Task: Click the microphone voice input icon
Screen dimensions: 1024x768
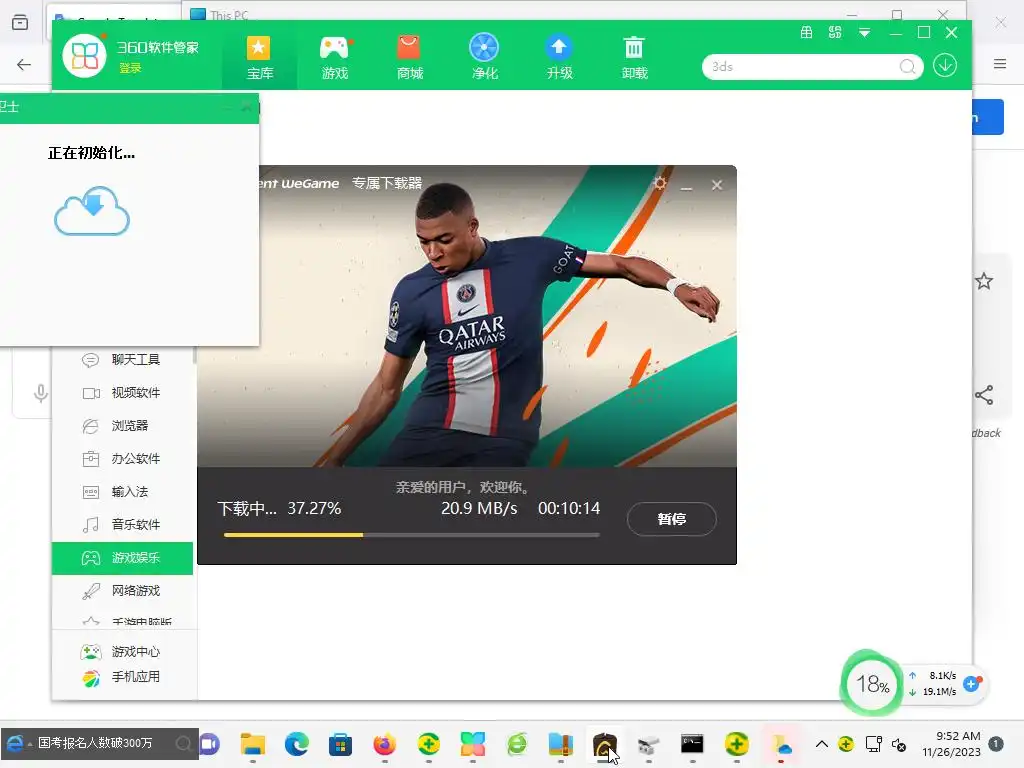Action: [x=40, y=393]
